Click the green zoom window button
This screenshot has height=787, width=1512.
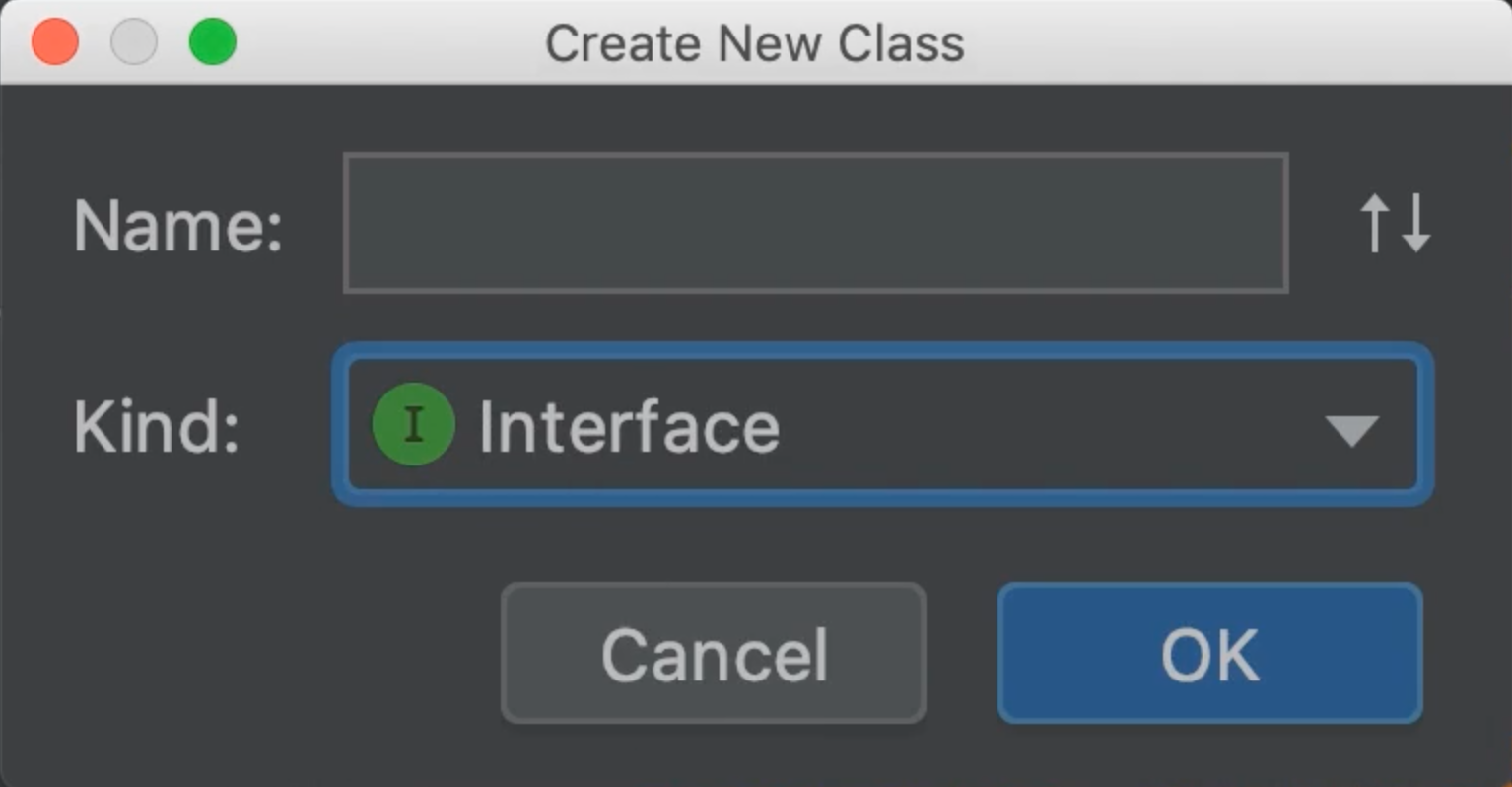click(212, 42)
